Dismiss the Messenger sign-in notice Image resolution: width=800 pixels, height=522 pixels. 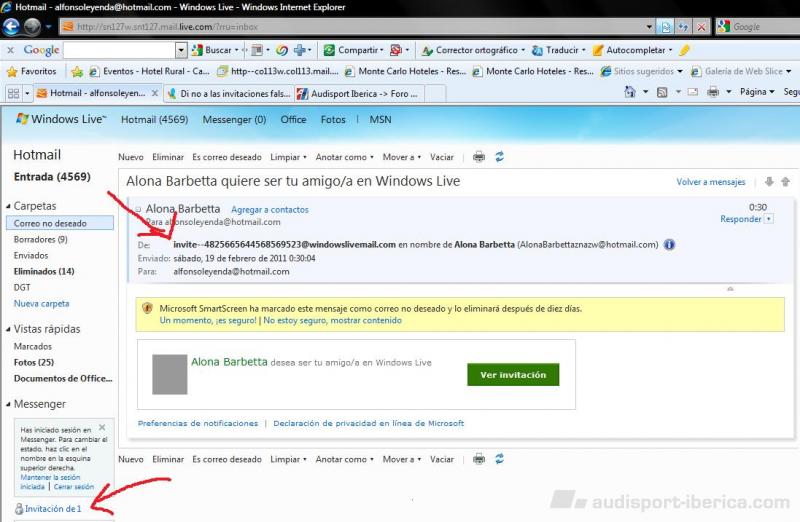(102, 428)
